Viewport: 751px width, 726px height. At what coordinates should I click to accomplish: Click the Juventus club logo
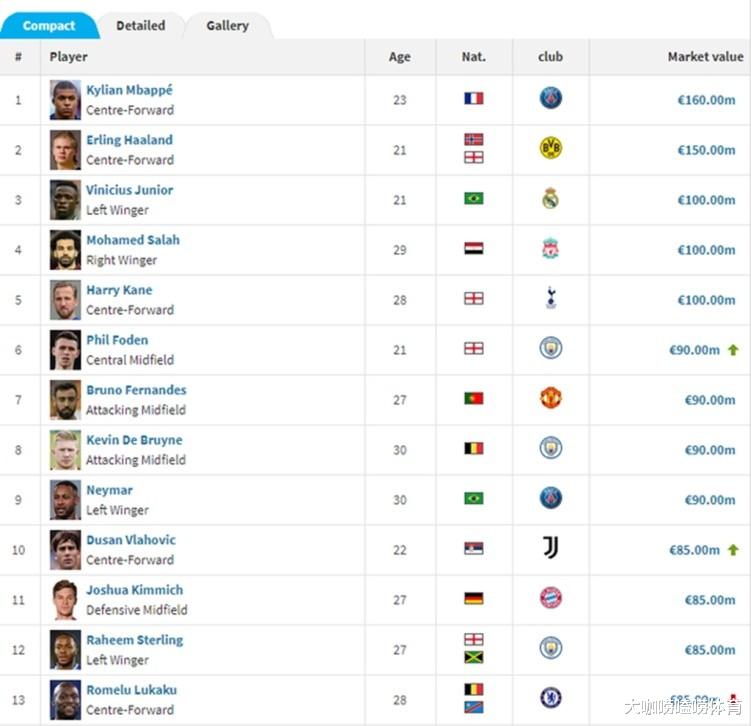pyautogui.click(x=550, y=547)
